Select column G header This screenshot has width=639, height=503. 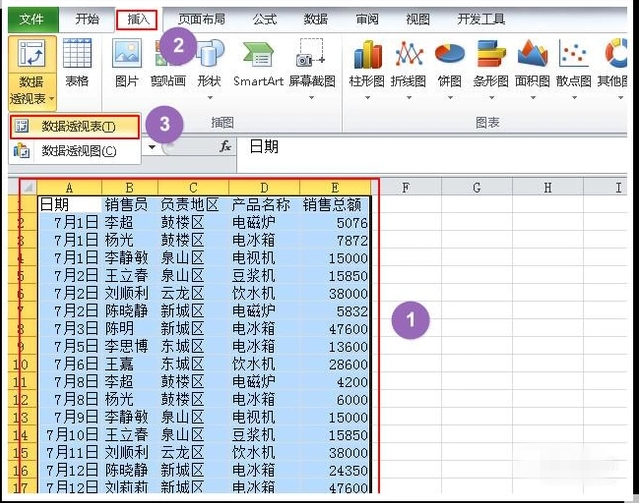pos(477,188)
